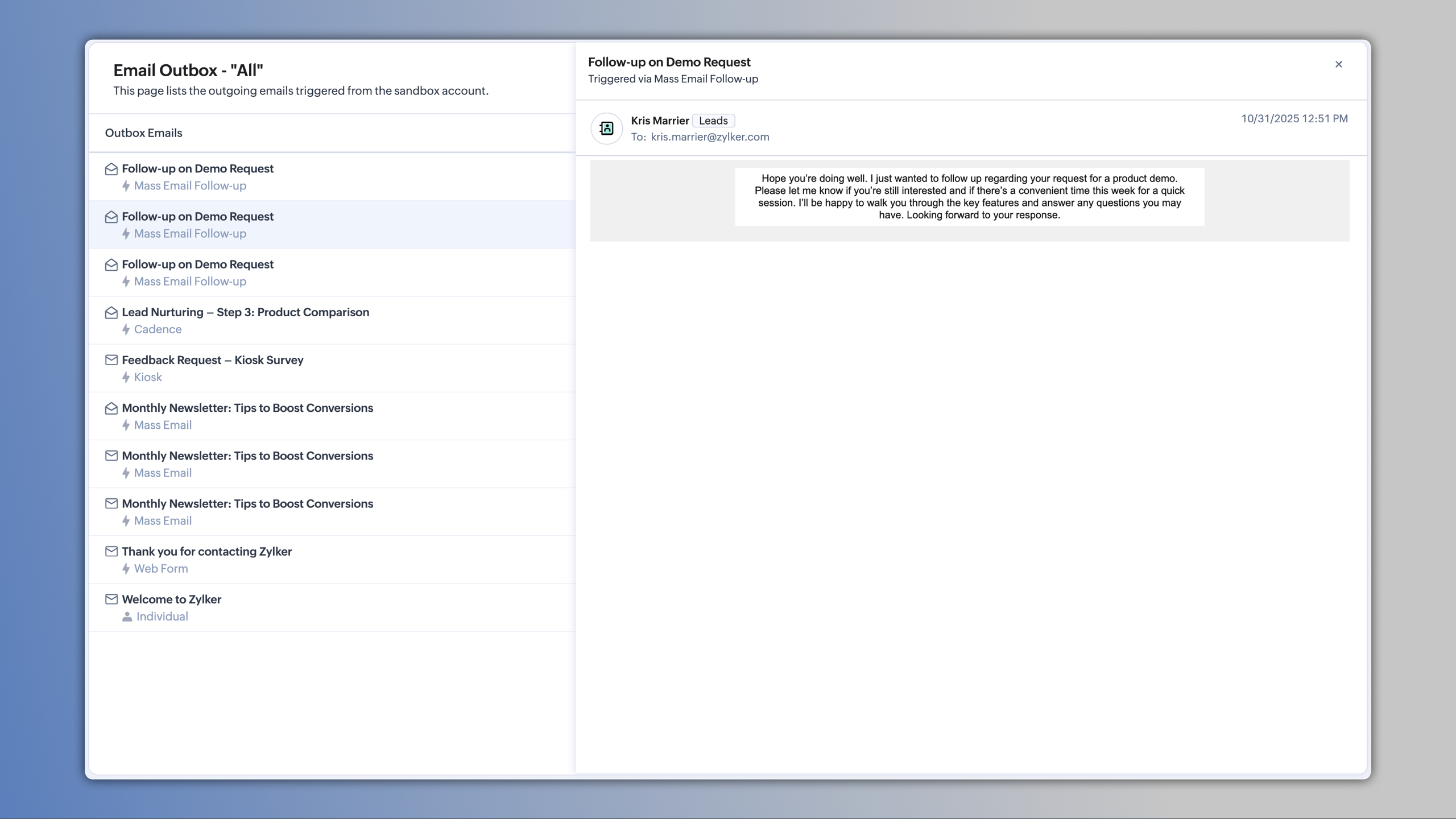
Task: Click the opened-envelope icon of first Follow-up email
Action: 111,169
